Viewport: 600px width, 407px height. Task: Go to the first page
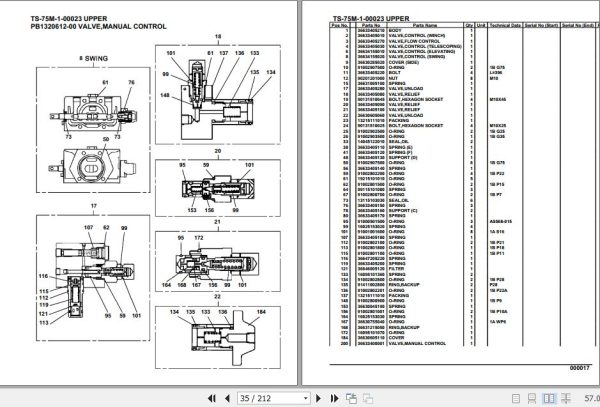click(x=212, y=398)
